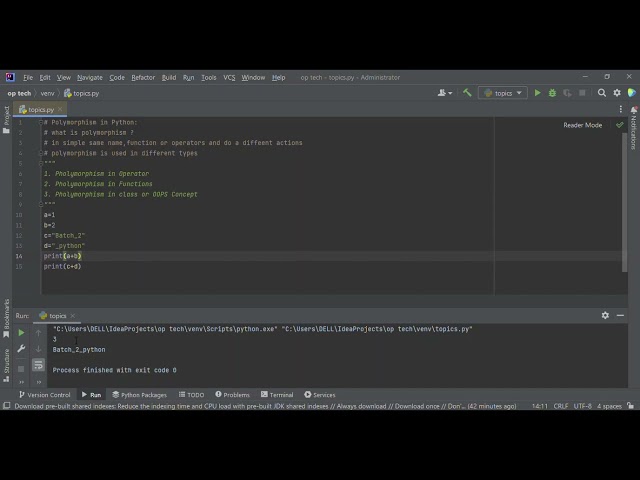Screen dimensions: 640x480
Task: Open the Refactor menu
Action: [x=143, y=77]
